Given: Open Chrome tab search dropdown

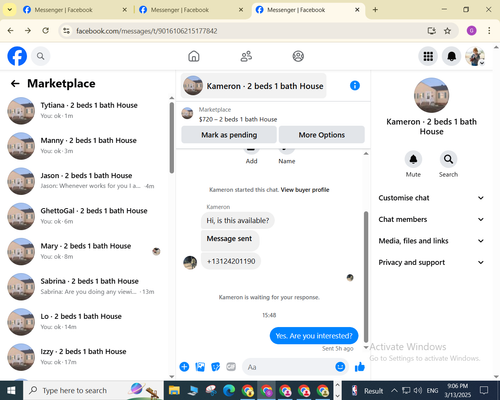Looking at the screenshot, I should (x=10, y=10).
